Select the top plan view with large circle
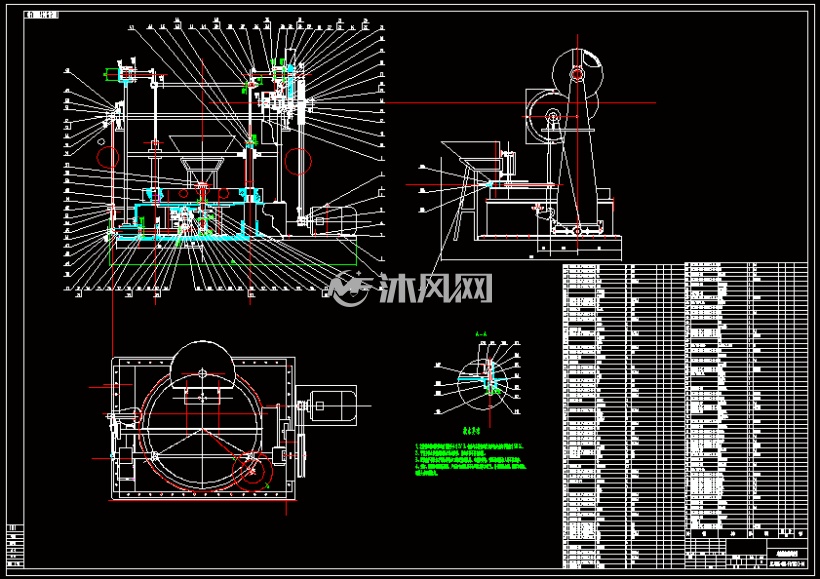The image size is (820, 579). click(230, 426)
